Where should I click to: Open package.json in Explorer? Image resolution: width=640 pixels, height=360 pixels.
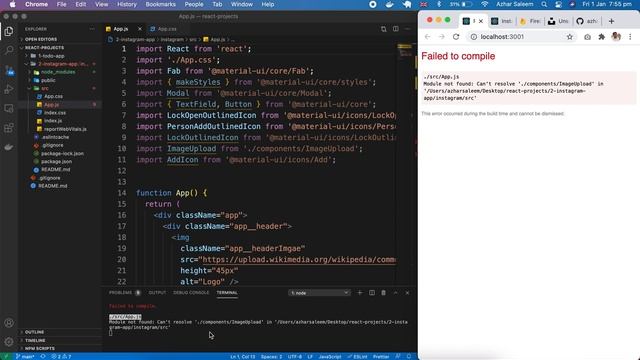pos(56,162)
